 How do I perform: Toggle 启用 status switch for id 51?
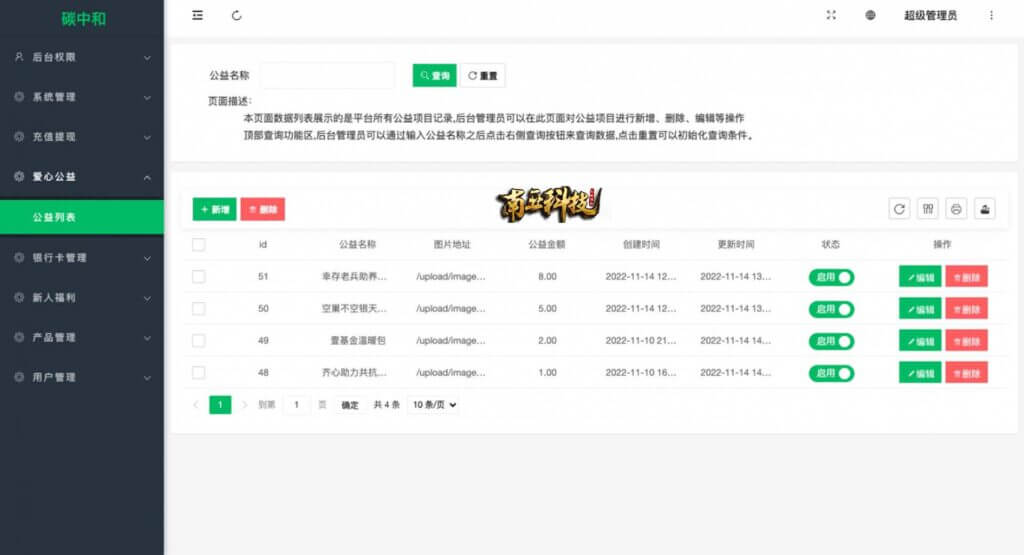pos(831,277)
